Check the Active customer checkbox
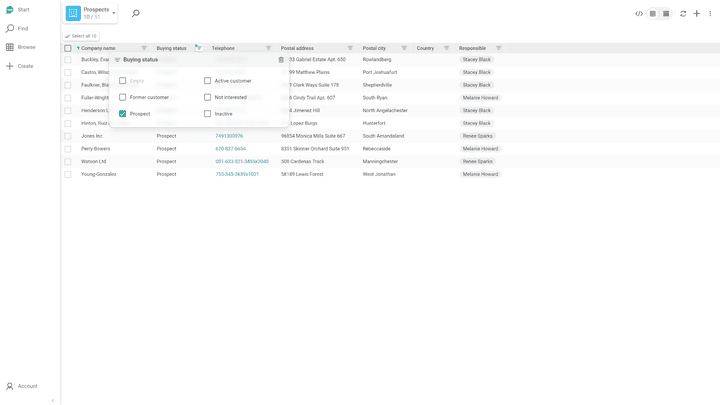The height and width of the screenshot is (405, 720). point(208,81)
